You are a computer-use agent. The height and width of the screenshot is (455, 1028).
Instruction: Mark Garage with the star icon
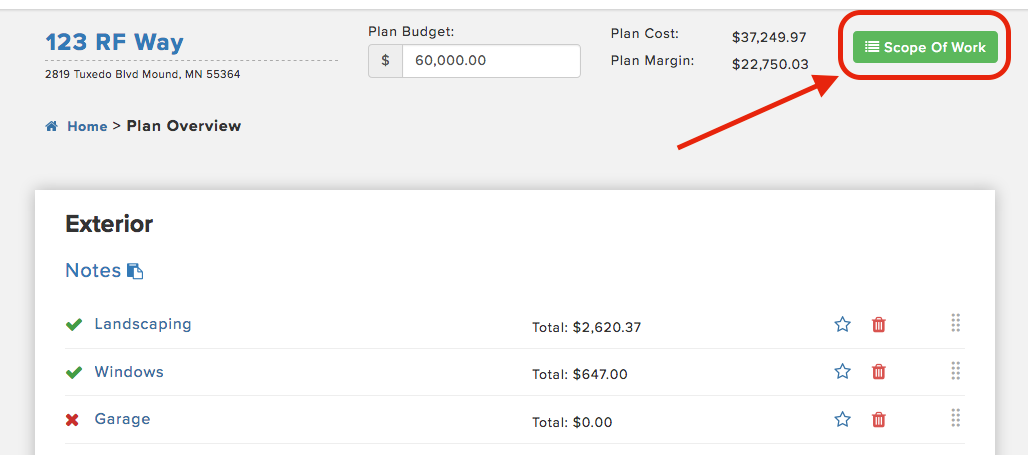[x=842, y=419]
